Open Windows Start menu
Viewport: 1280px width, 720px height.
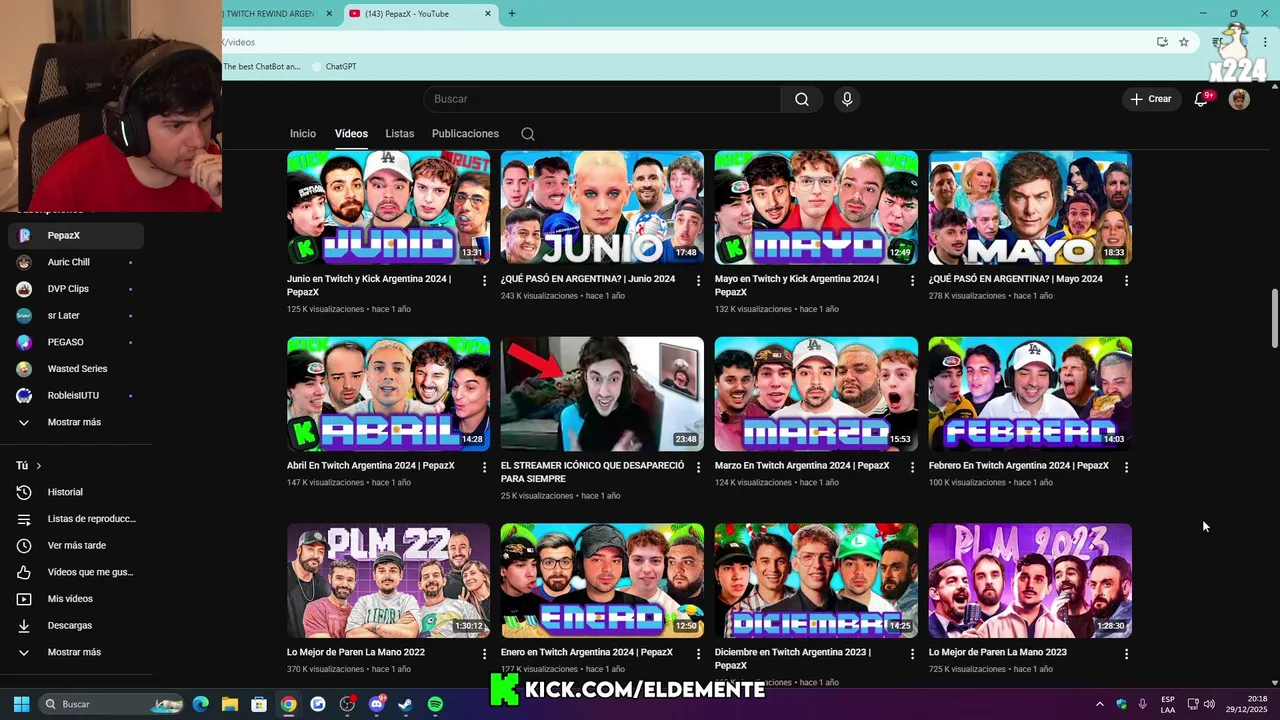(21, 704)
